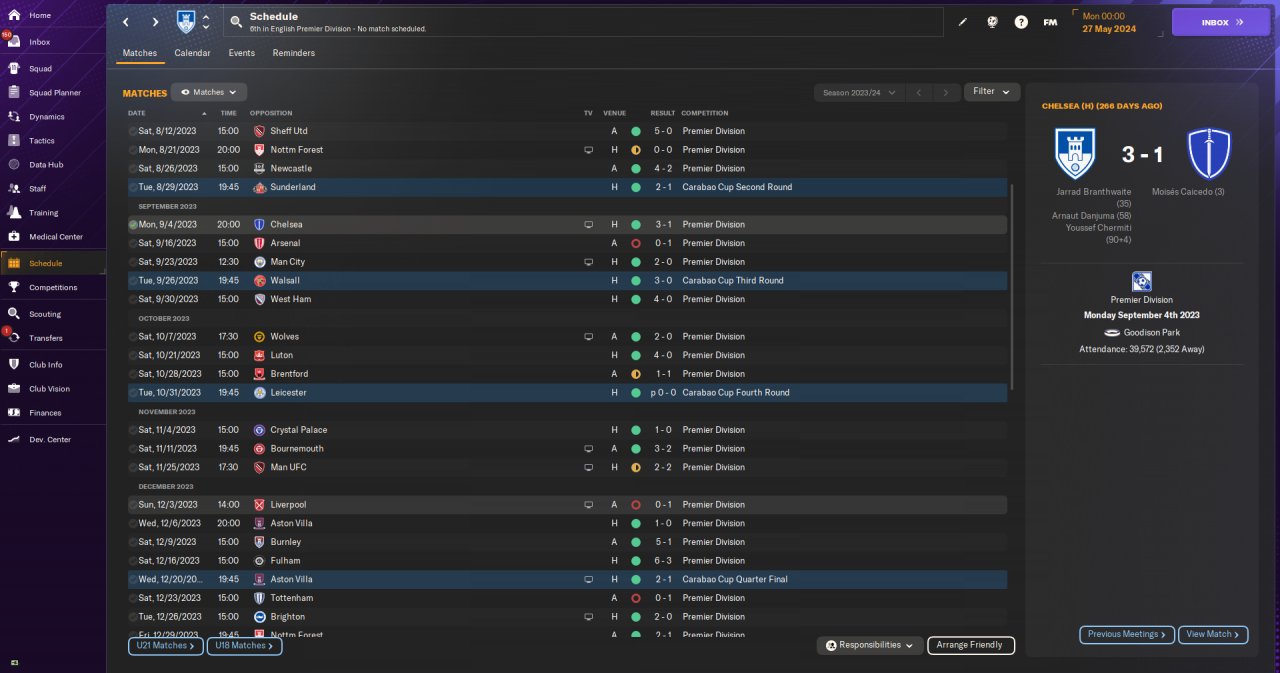This screenshot has height=673, width=1280.
Task: Open the Scouting sidebar icon
Action: pos(14,314)
